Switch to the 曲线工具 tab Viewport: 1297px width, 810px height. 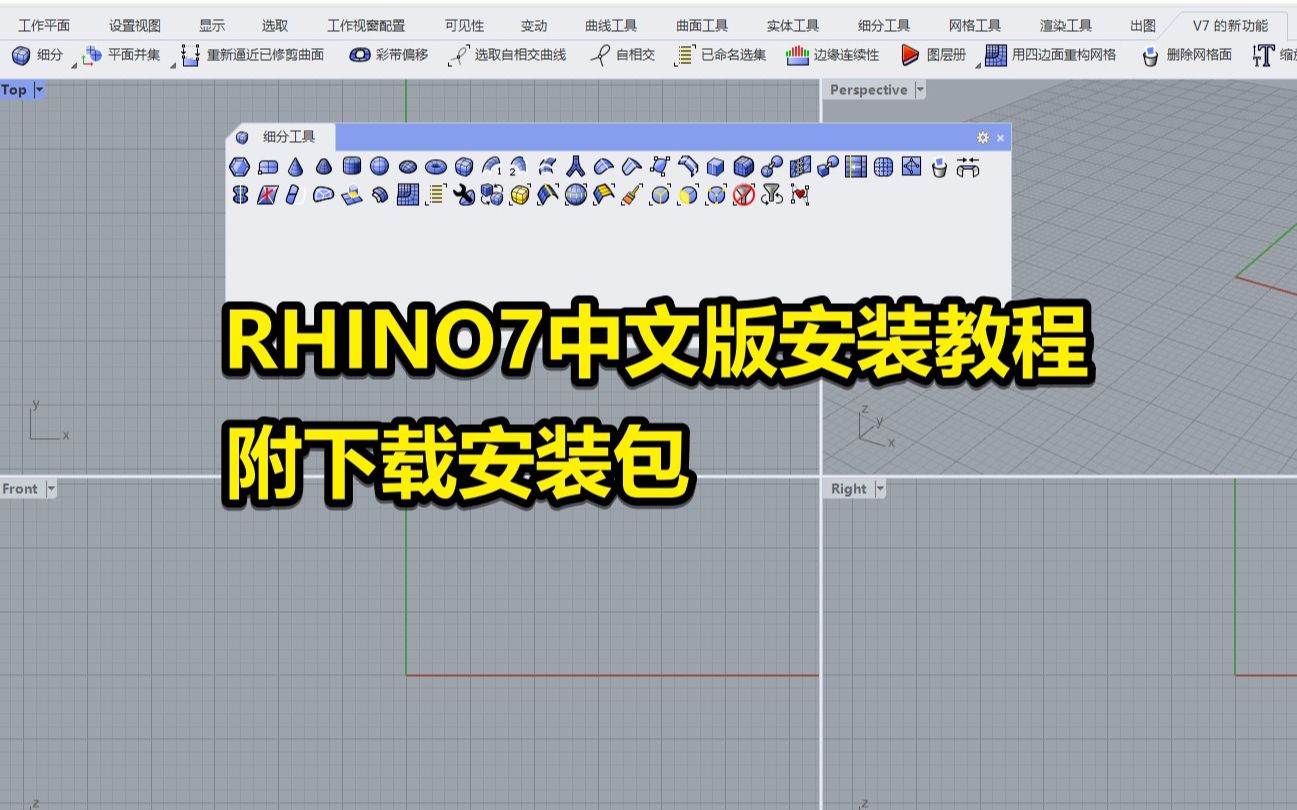click(612, 26)
